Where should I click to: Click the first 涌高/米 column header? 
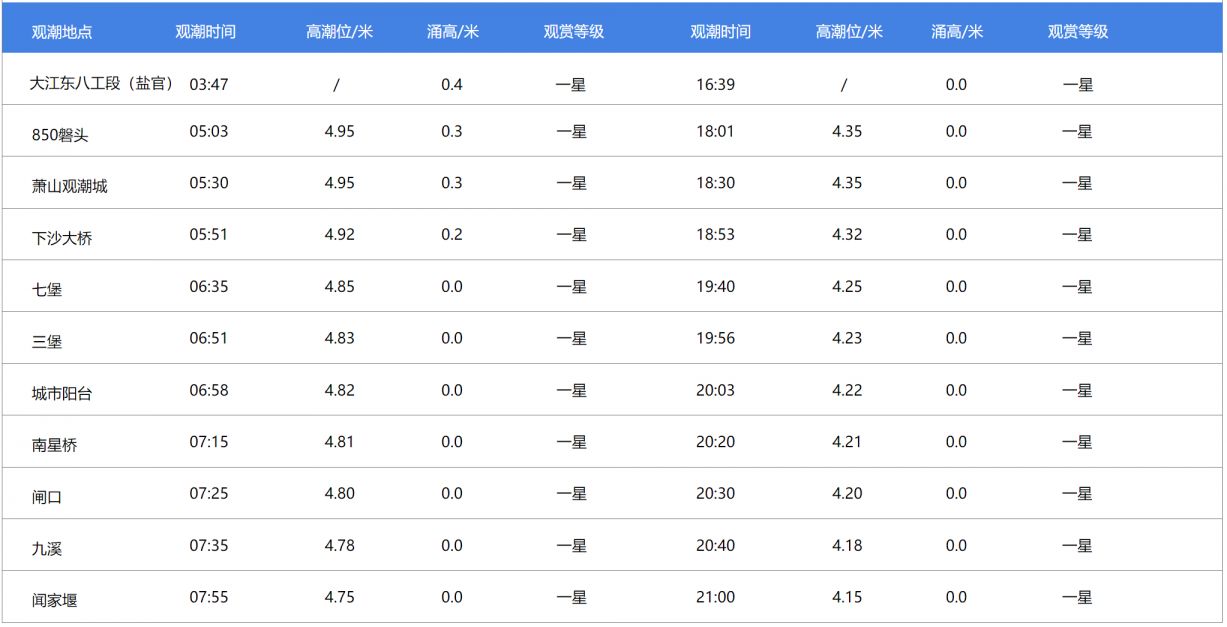pos(452,32)
